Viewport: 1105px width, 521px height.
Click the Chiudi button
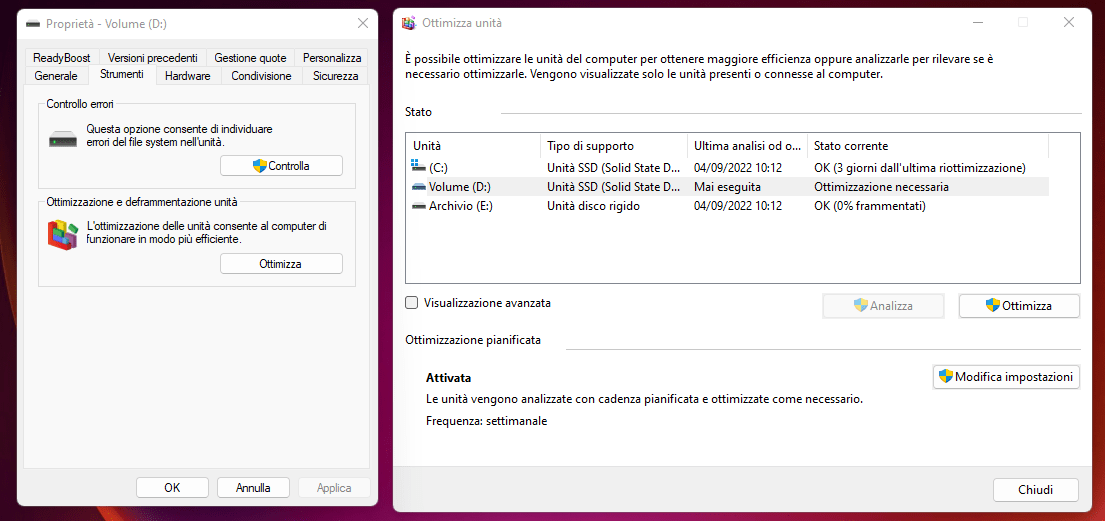click(x=1035, y=490)
